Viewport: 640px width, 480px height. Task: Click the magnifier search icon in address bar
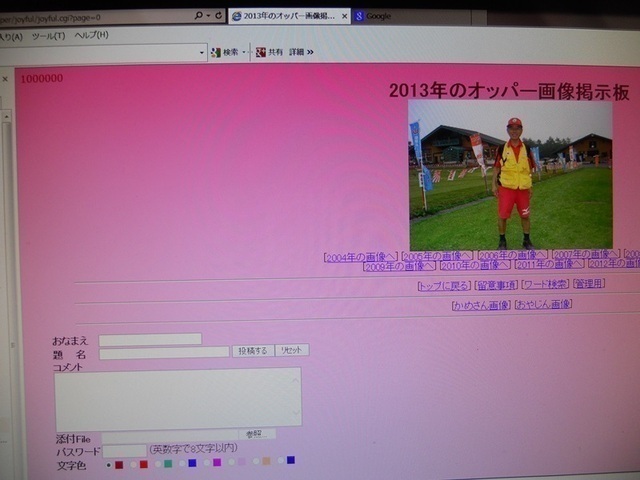coord(198,16)
